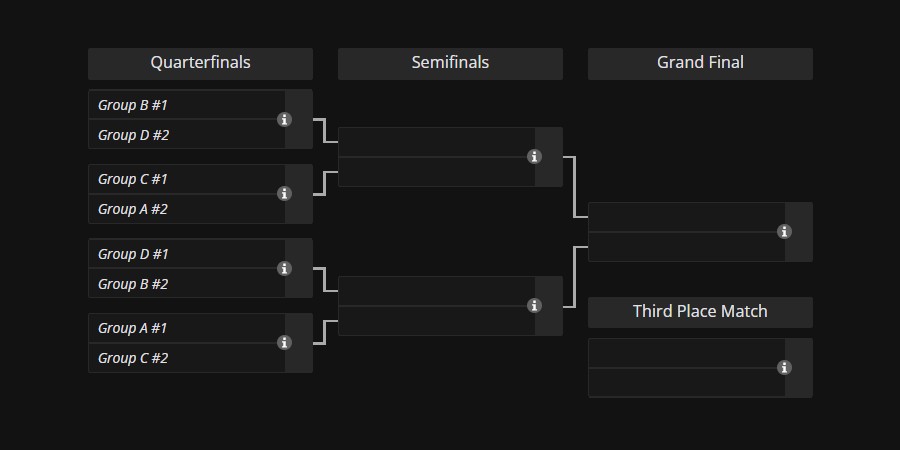The width and height of the screenshot is (900, 450).
Task: Choose the Group A #2 team slot
Action: [x=187, y=209]
